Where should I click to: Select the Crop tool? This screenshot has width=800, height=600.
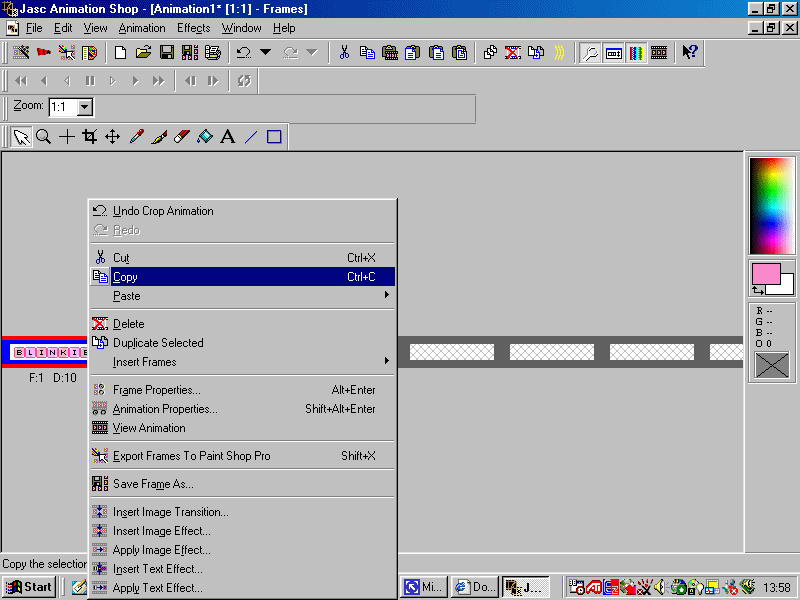[90, 137]
